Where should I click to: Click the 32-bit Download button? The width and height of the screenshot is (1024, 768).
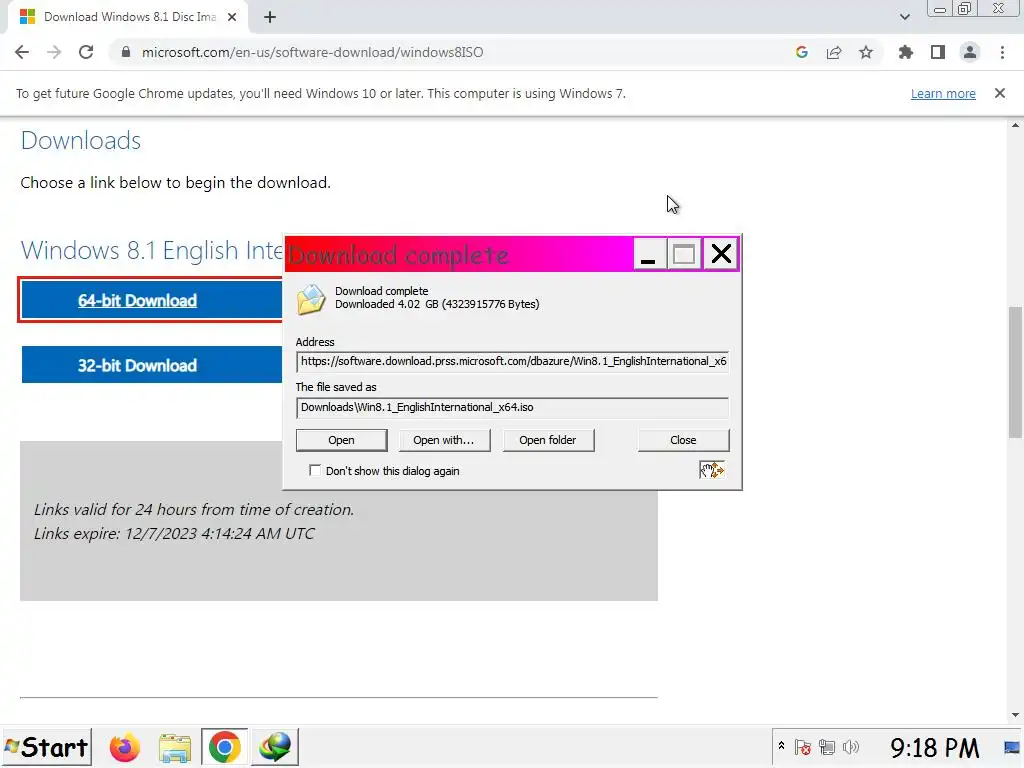[152, 364]
